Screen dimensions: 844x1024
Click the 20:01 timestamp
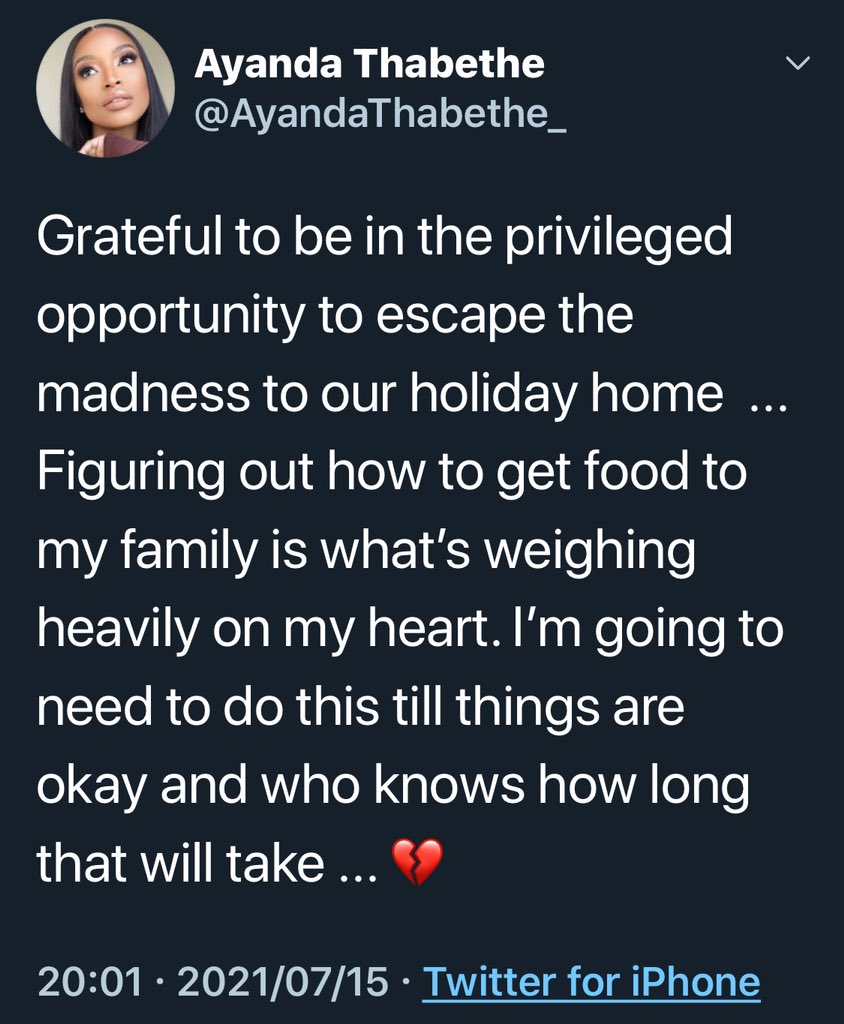tap(90, 982)
